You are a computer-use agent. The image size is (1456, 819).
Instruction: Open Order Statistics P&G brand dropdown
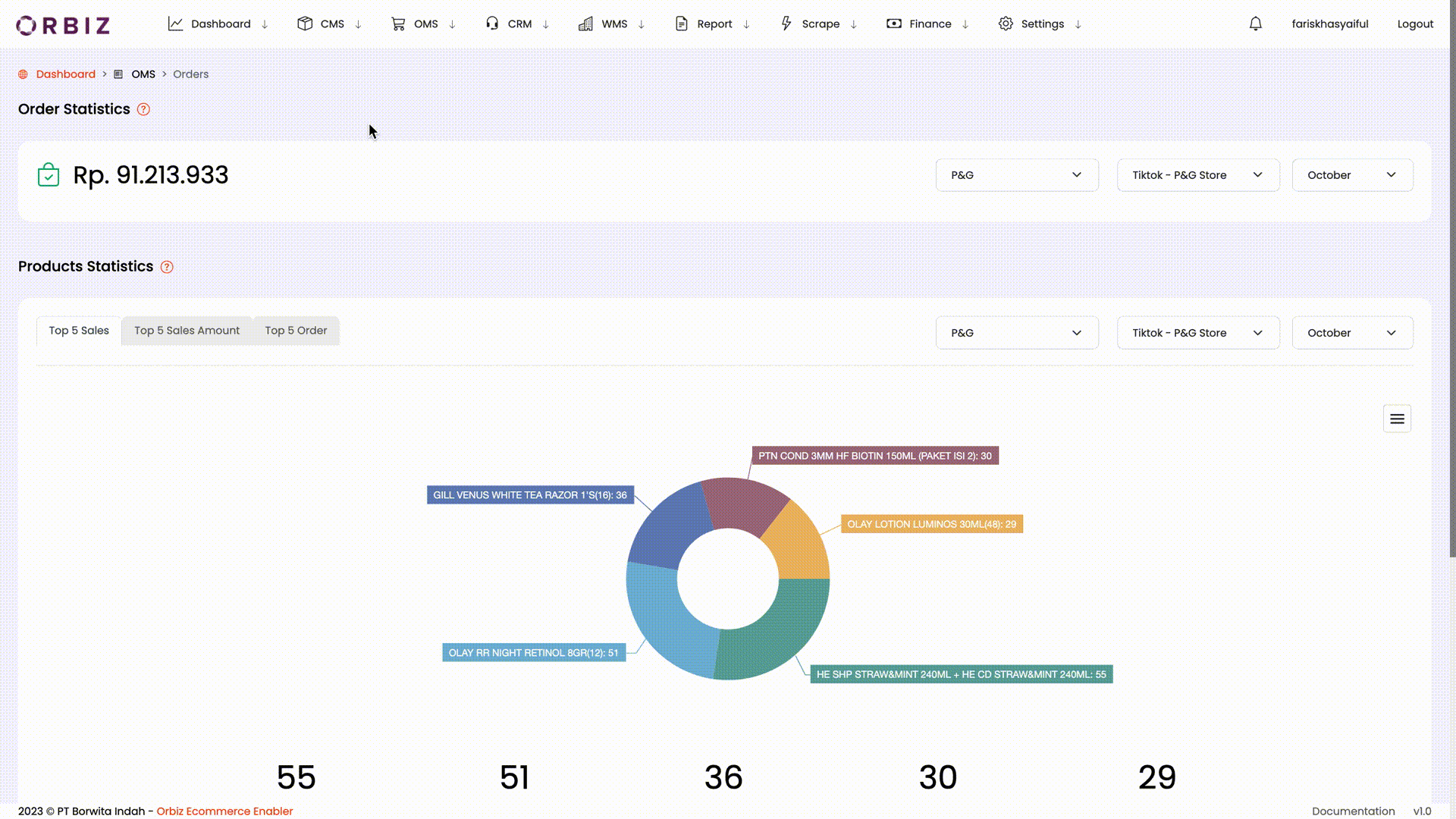[x=1017, y=175]
